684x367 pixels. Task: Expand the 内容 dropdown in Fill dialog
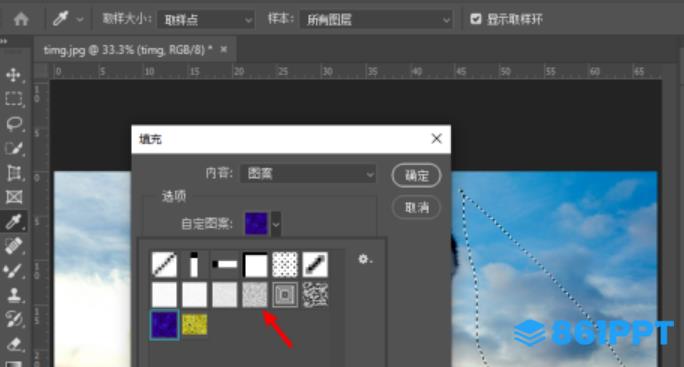coord(308,174)
